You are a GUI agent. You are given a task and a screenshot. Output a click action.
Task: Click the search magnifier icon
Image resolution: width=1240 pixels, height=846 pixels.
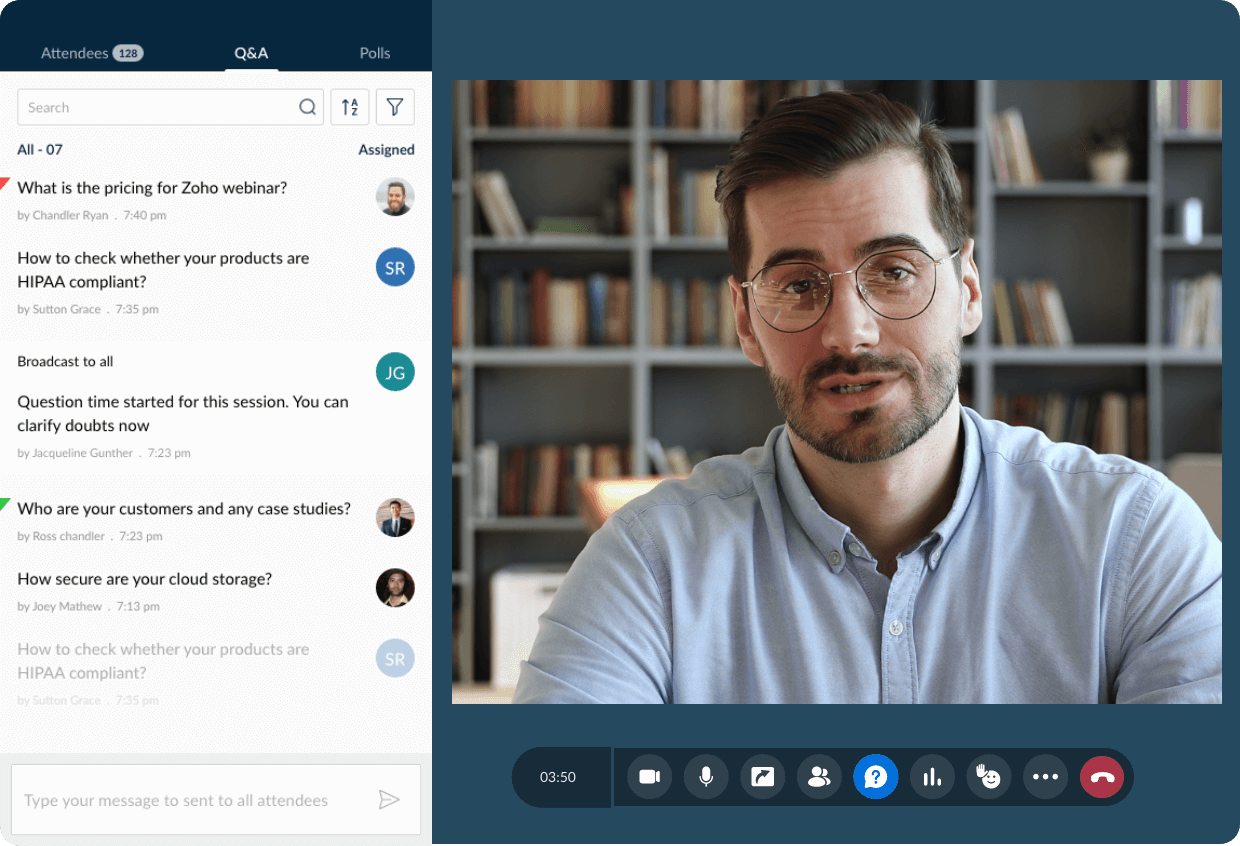[307, 107]
